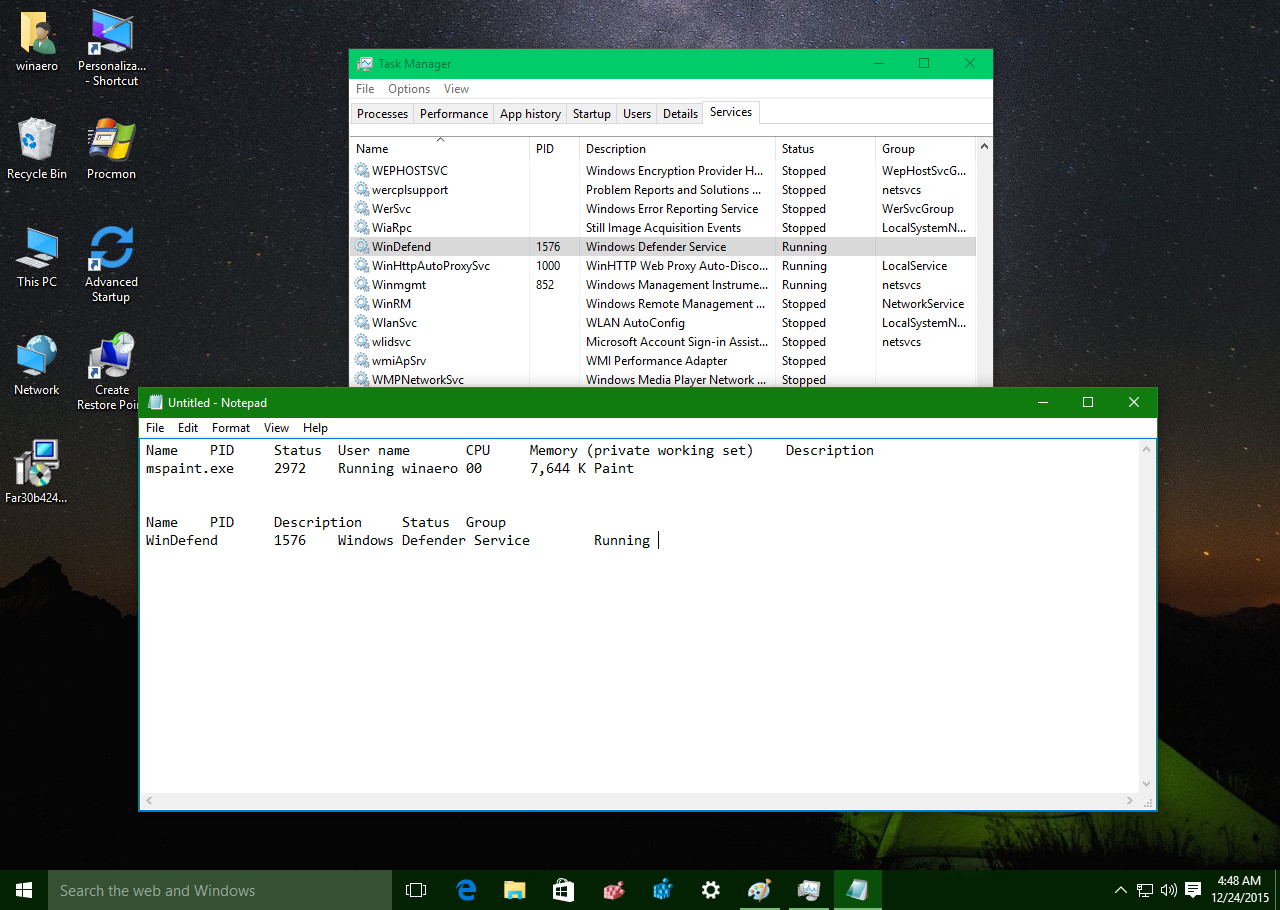Open Task View on the taskbar
Image resolution: width=1280 pixels, height=910 pixels.
416,889
